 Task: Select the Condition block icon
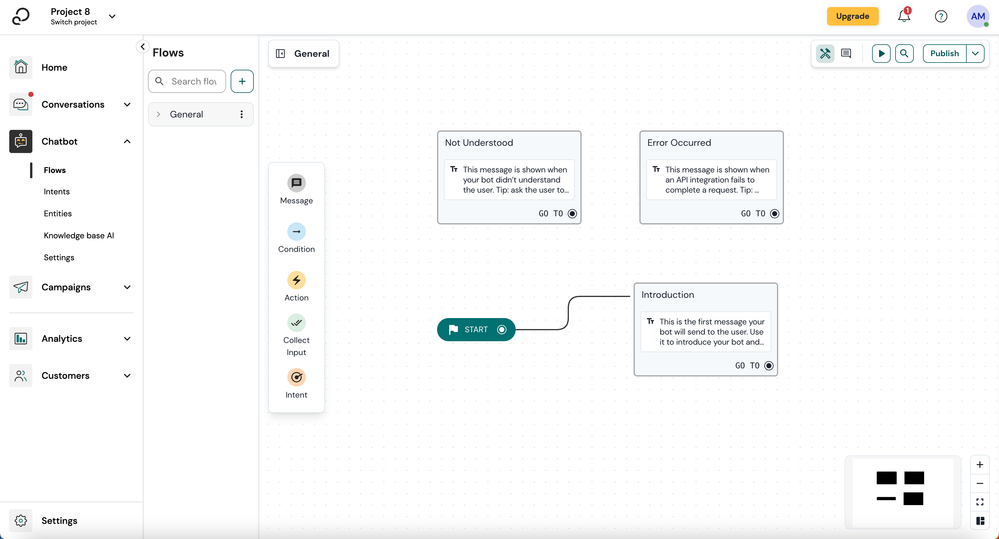(296, 232)
